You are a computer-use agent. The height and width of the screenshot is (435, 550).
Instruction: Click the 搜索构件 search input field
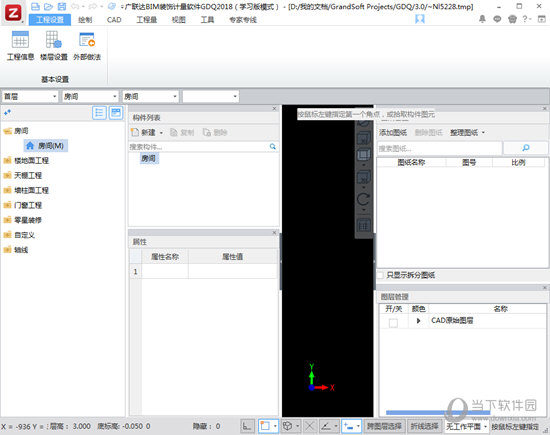(x=199, y=147)
